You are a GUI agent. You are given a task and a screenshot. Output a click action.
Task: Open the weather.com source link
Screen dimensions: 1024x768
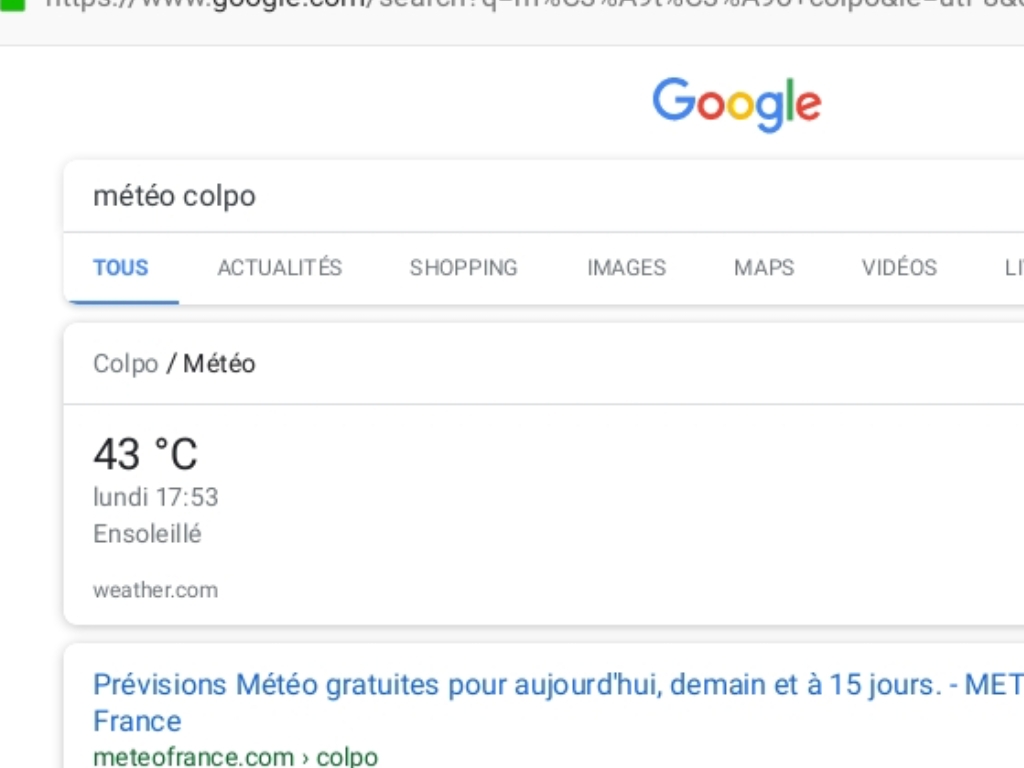tap(155, 590)
